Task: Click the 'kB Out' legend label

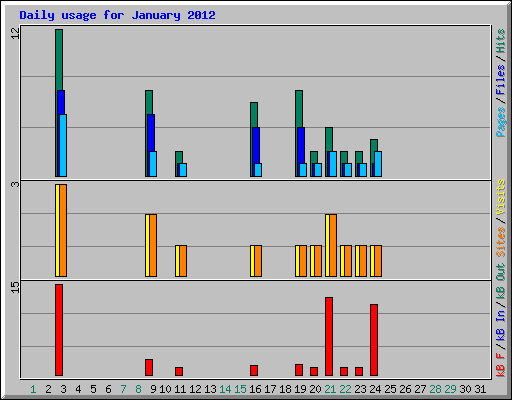Action: [500, 282]
